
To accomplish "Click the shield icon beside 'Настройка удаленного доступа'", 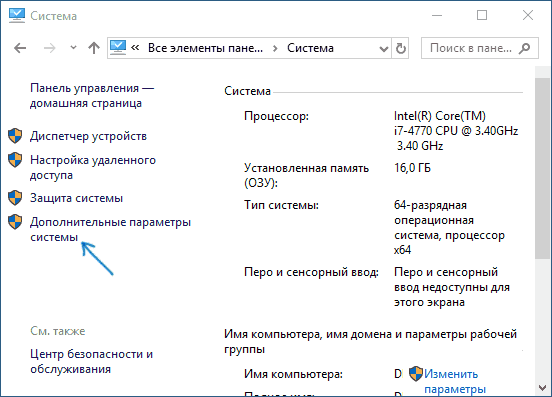I will (15, 160).
